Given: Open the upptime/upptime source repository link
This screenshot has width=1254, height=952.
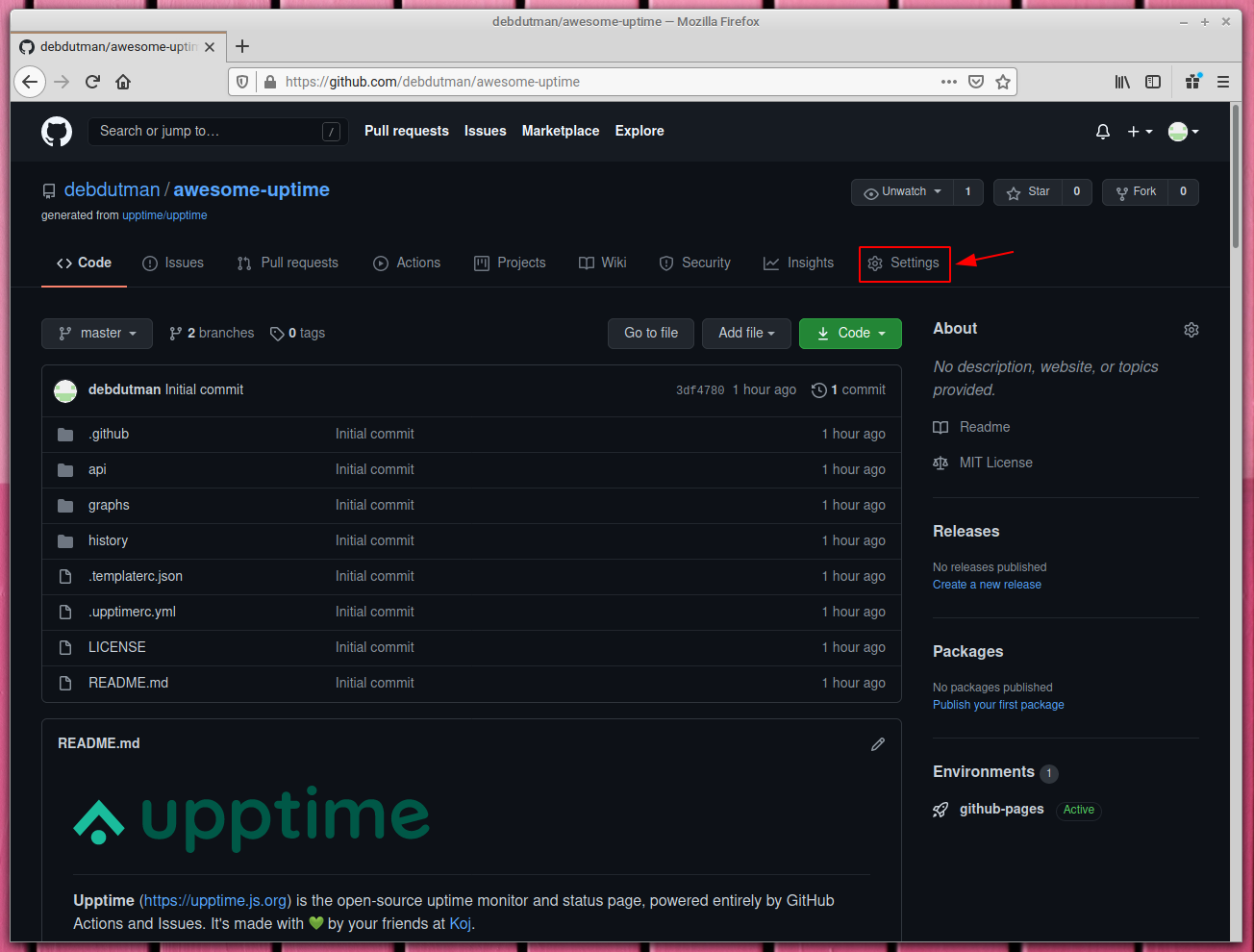Looking at the screenshot, I should click(x=164, y=214).
